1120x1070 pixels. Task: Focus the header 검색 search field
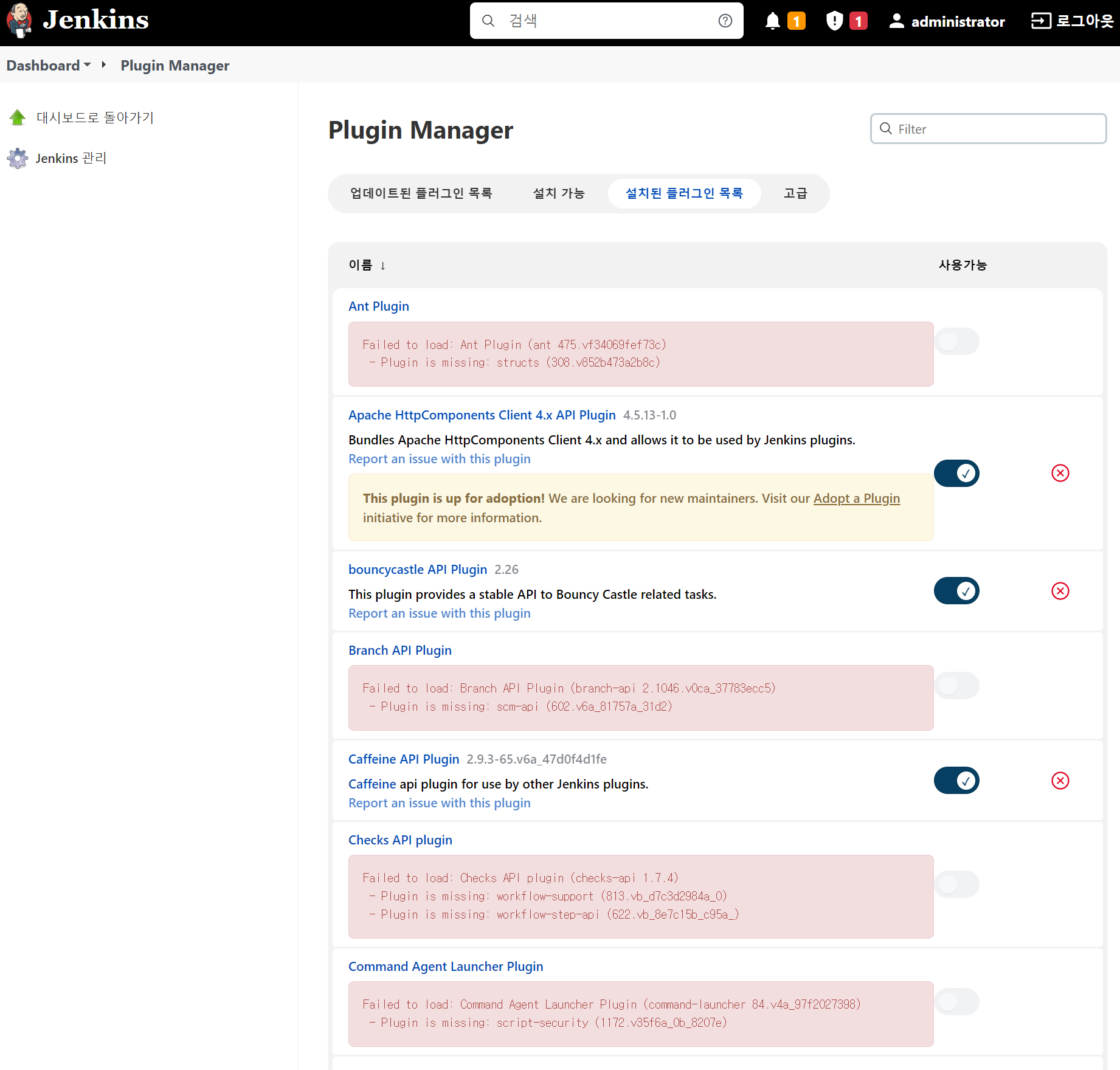pos(606,21)
